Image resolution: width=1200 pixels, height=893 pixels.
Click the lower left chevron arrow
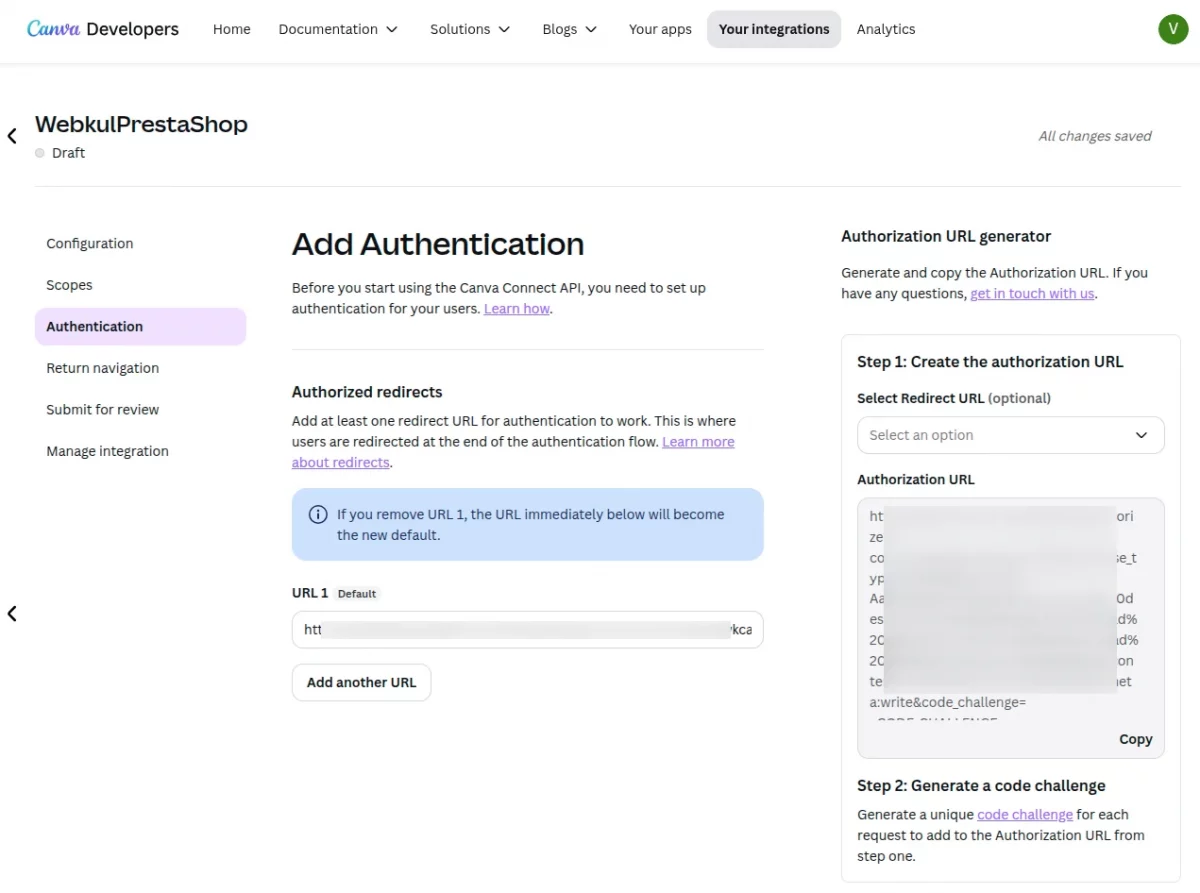[12, 613]
